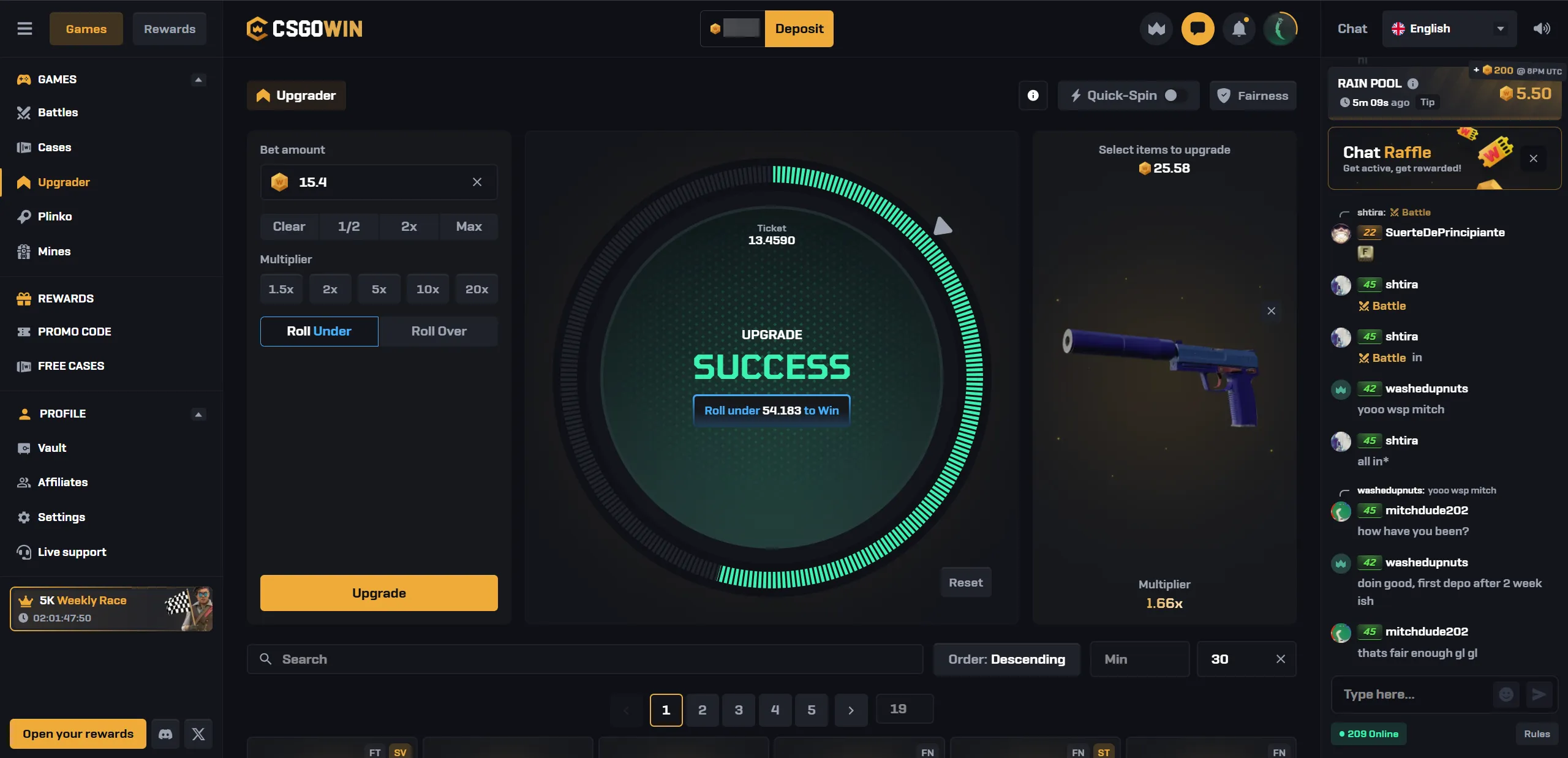Toggle the orange chat bubble icon
Image resolution: width=1568 pixels, height=758 pixels.
pos(1197,29)
